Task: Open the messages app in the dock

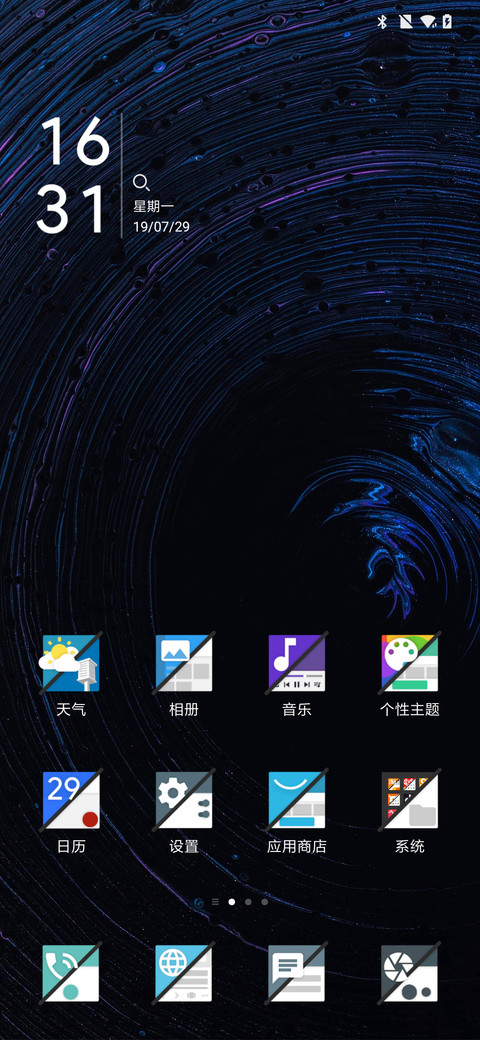Action: 296,974
